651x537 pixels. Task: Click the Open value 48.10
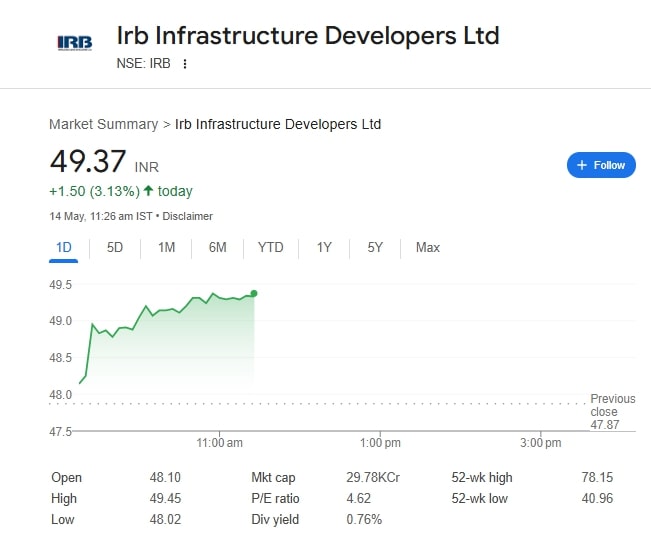[x=165, y=477]
